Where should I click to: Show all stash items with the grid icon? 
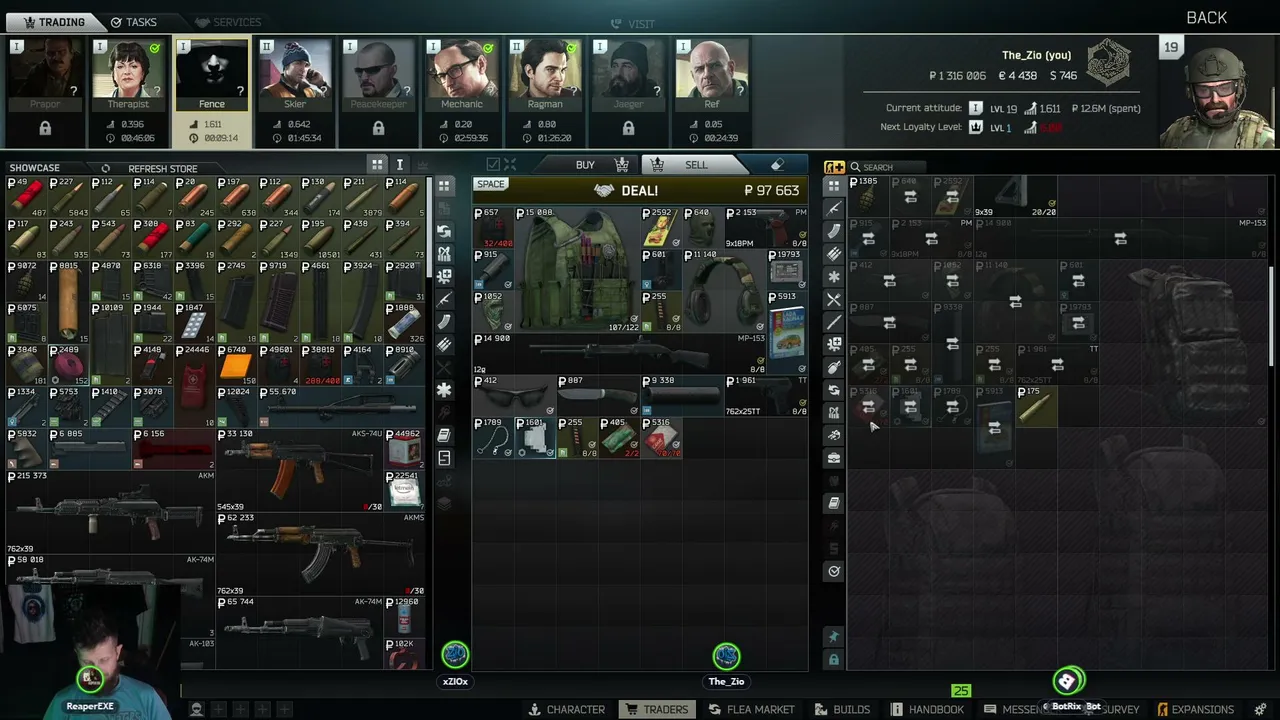coord(834,186)
